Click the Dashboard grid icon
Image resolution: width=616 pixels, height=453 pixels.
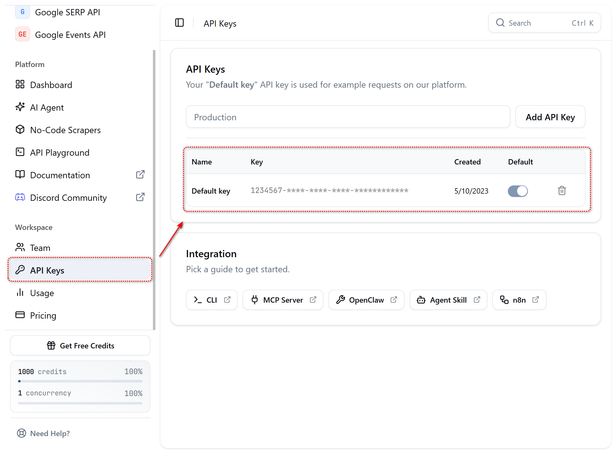pyautogui.click(x=20, y=84)
